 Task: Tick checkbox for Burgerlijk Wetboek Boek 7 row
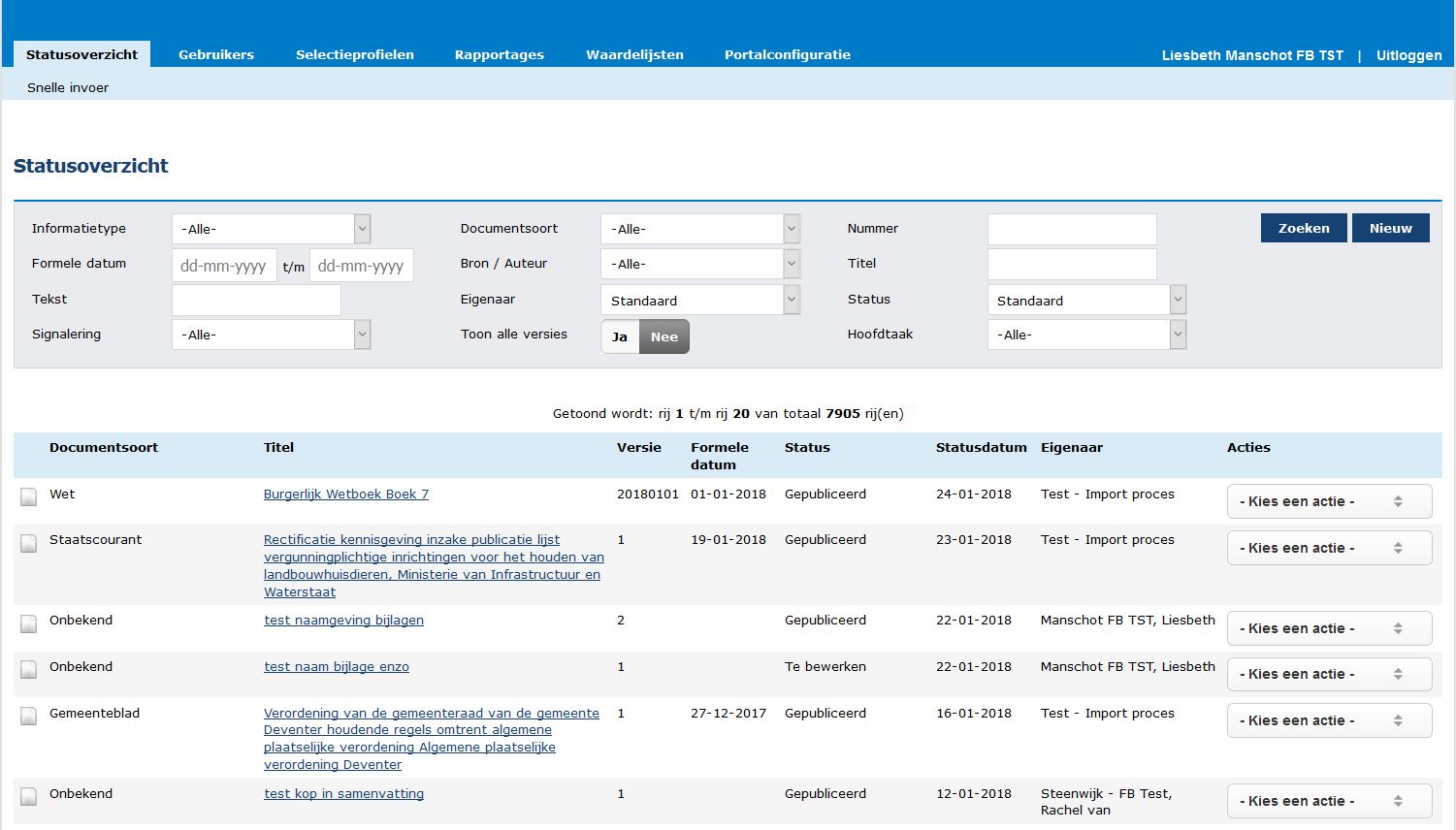pyautogui.click(x=29, y=497)
